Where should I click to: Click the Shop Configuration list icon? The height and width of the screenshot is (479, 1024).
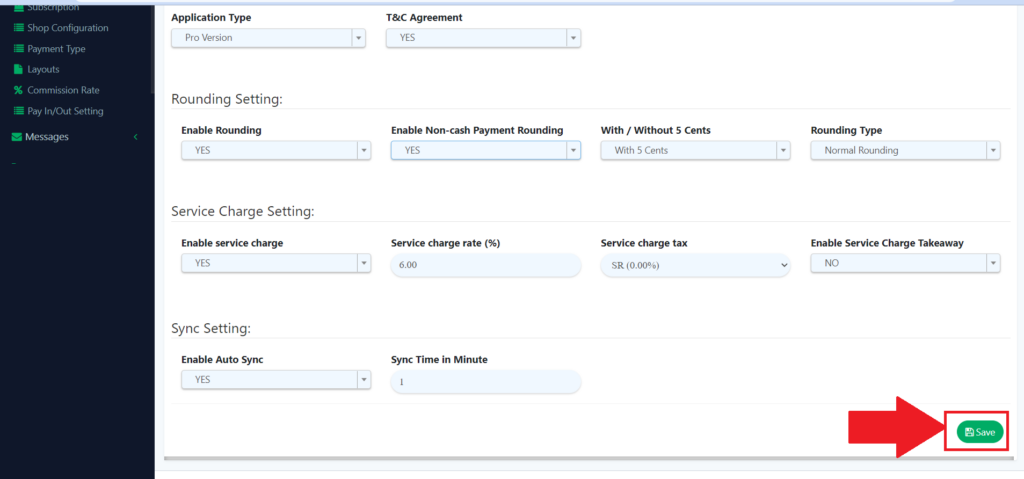[x=18, y=28]
